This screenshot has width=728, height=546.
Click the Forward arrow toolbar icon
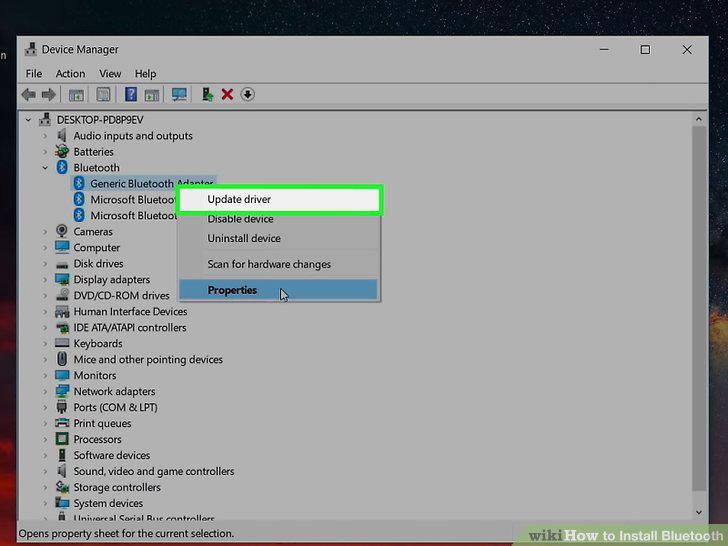tap(49, 95)
